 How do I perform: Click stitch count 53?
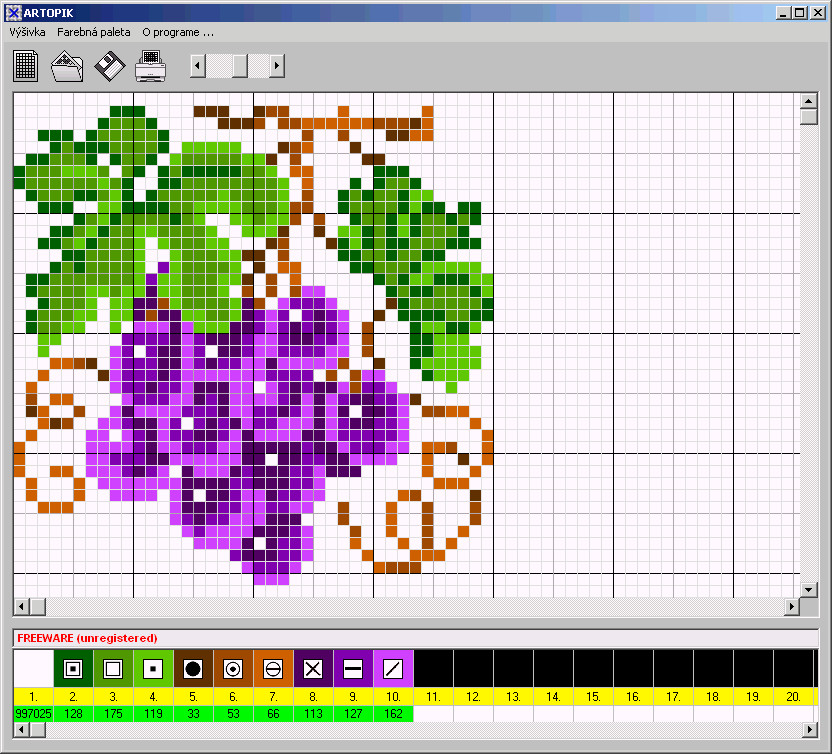[233, 714]
